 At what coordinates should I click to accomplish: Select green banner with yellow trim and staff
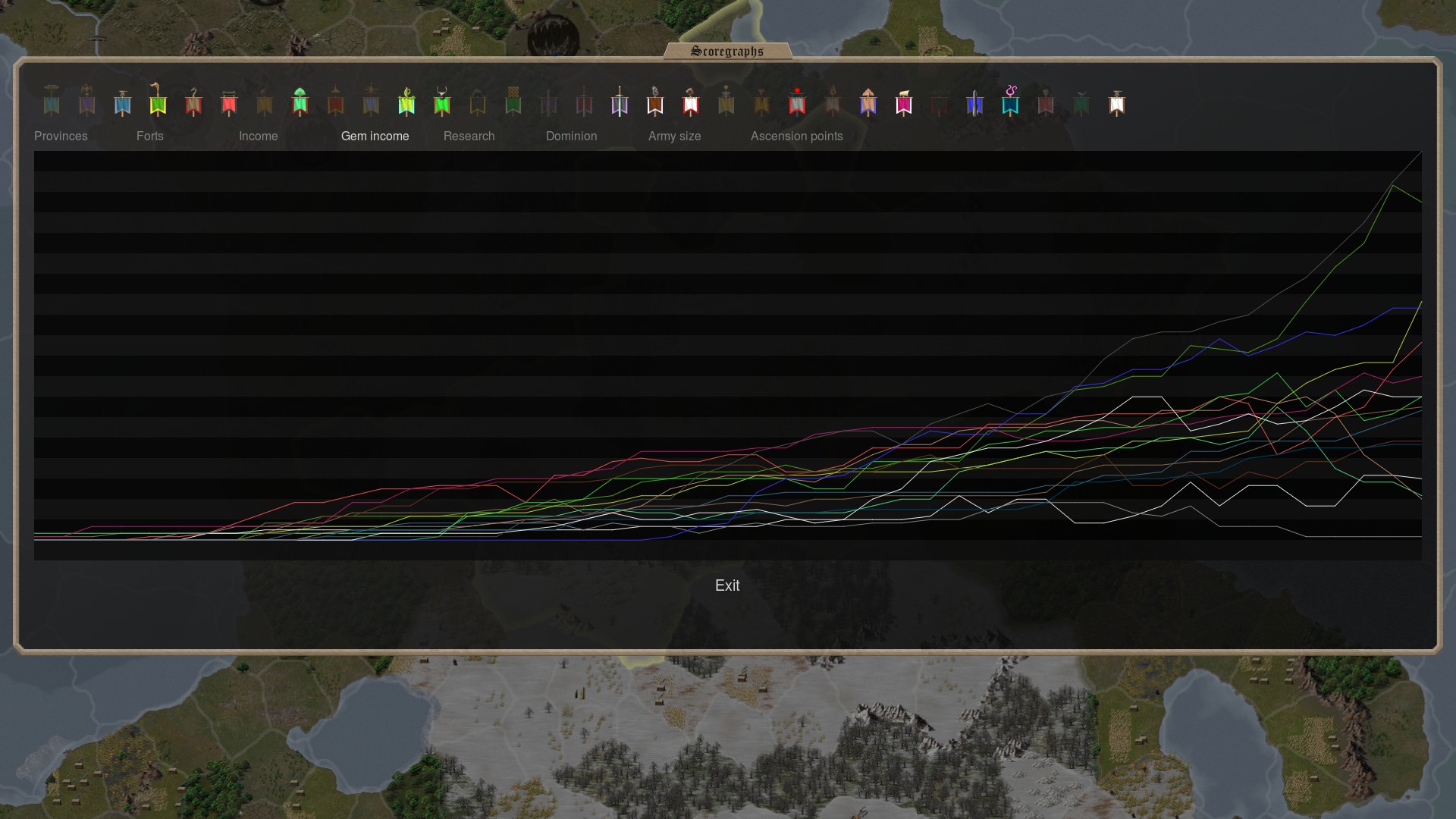pyautogui.click(x=158, y=99)
